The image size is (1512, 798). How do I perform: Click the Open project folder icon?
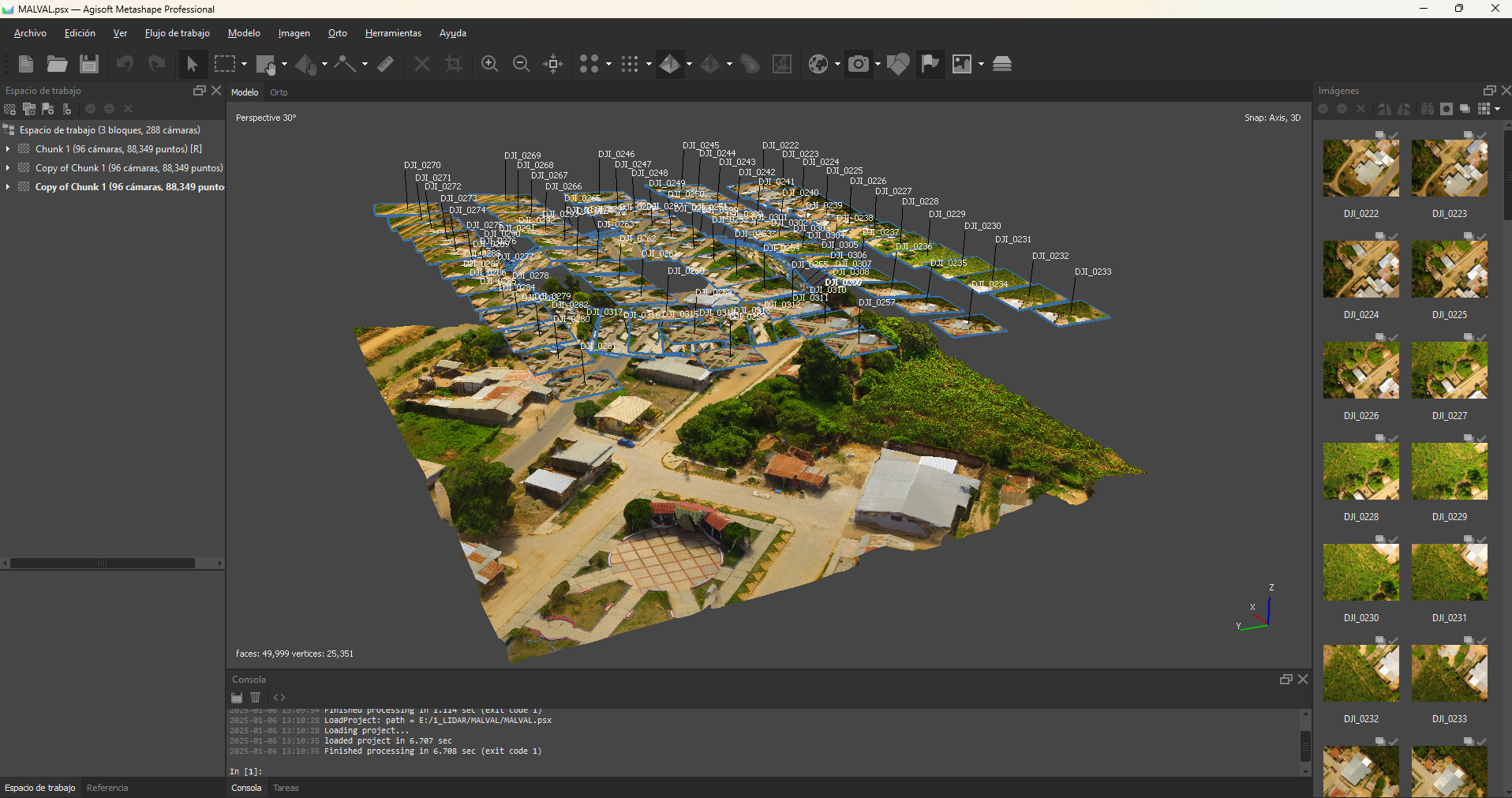57,64
